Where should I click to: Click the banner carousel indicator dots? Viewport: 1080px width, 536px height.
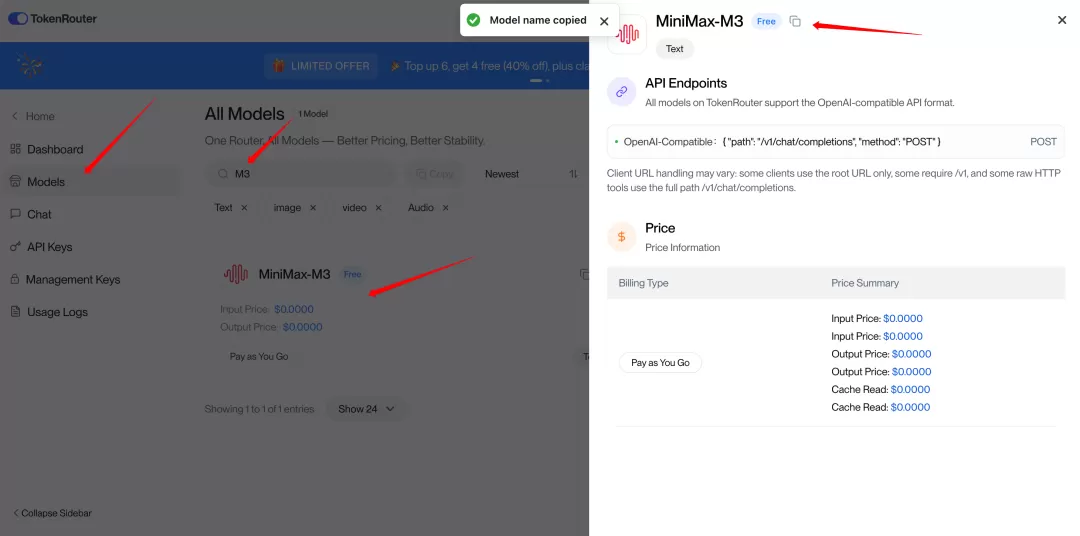coord(539,81)
